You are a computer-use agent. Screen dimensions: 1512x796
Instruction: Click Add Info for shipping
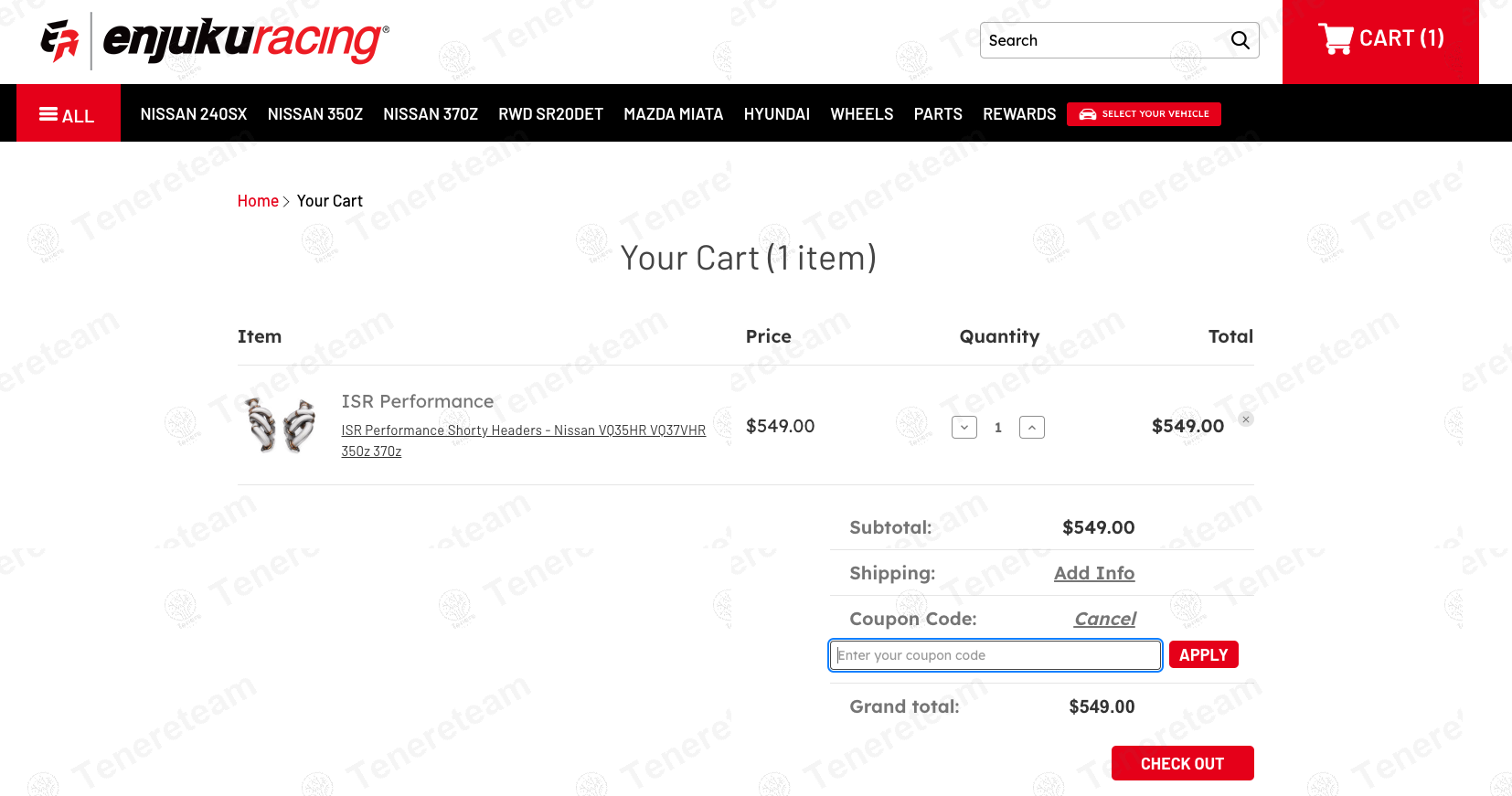point(1094,573)
